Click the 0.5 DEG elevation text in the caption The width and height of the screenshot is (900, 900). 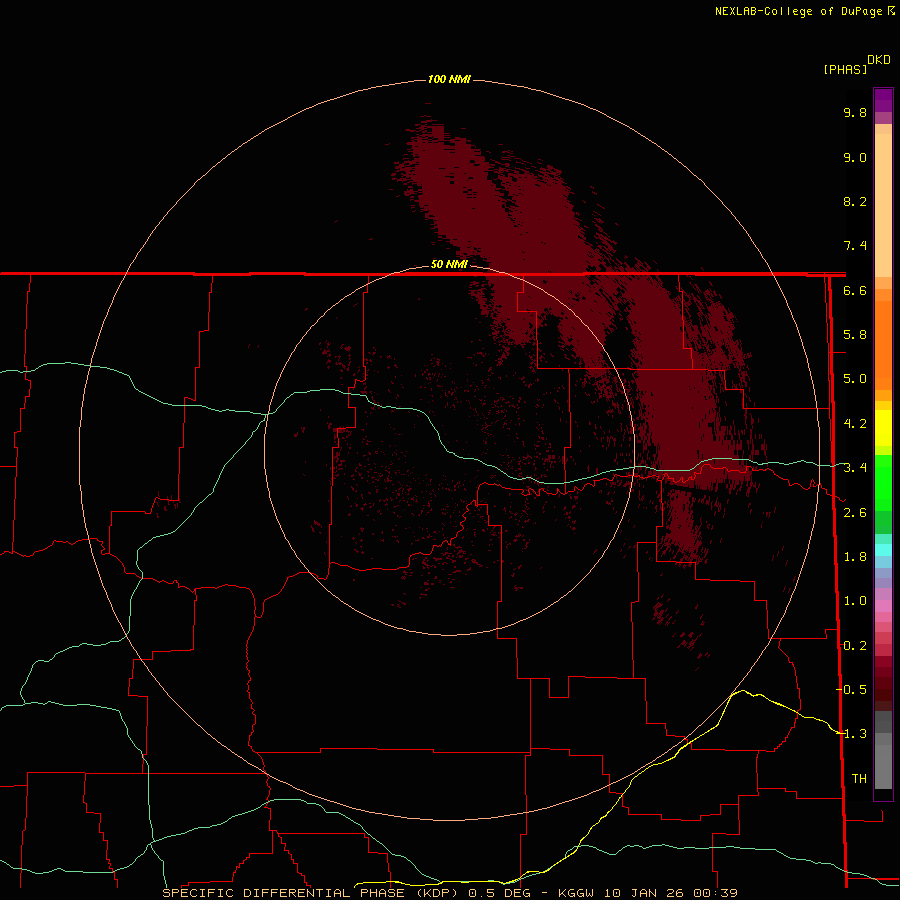[x=499, y=893]
